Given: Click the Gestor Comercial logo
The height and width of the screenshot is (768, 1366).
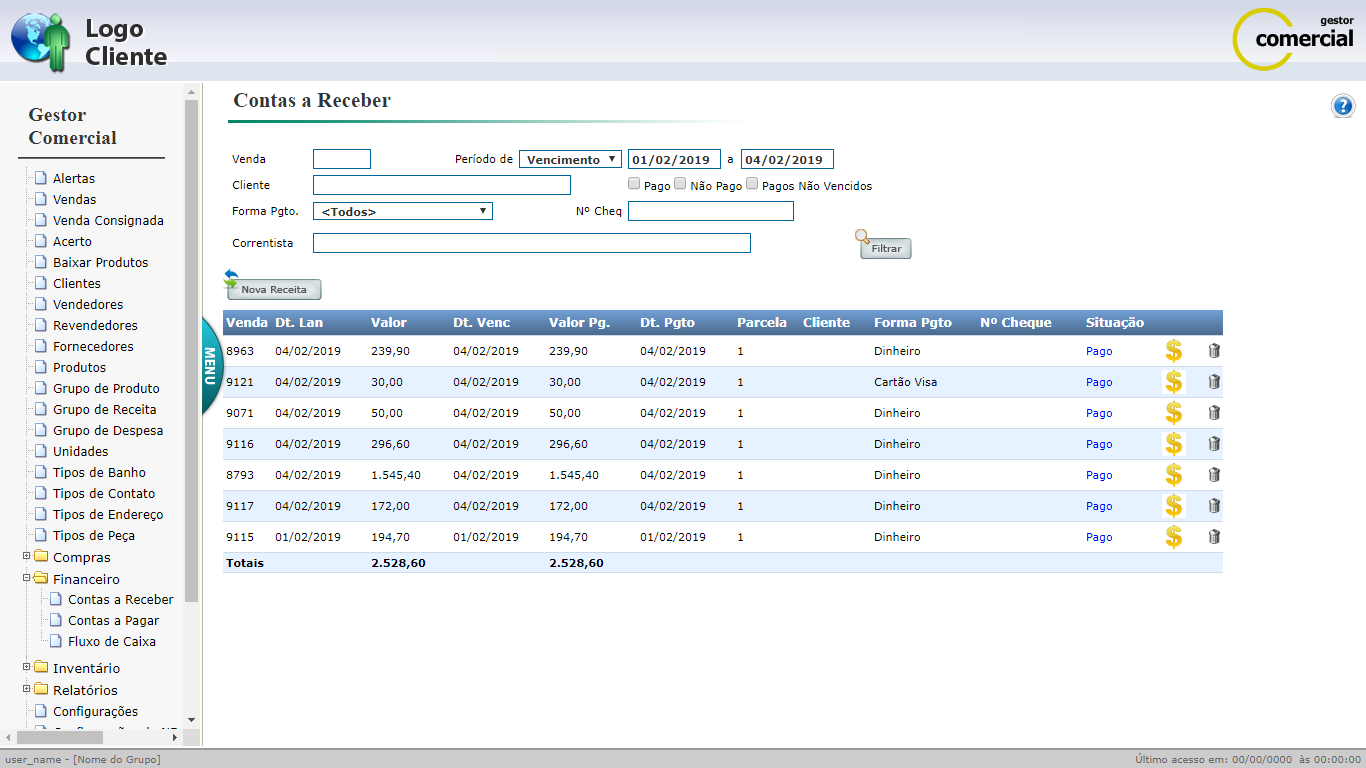Looking at the screenshot, I should [x=1293, y=39].
